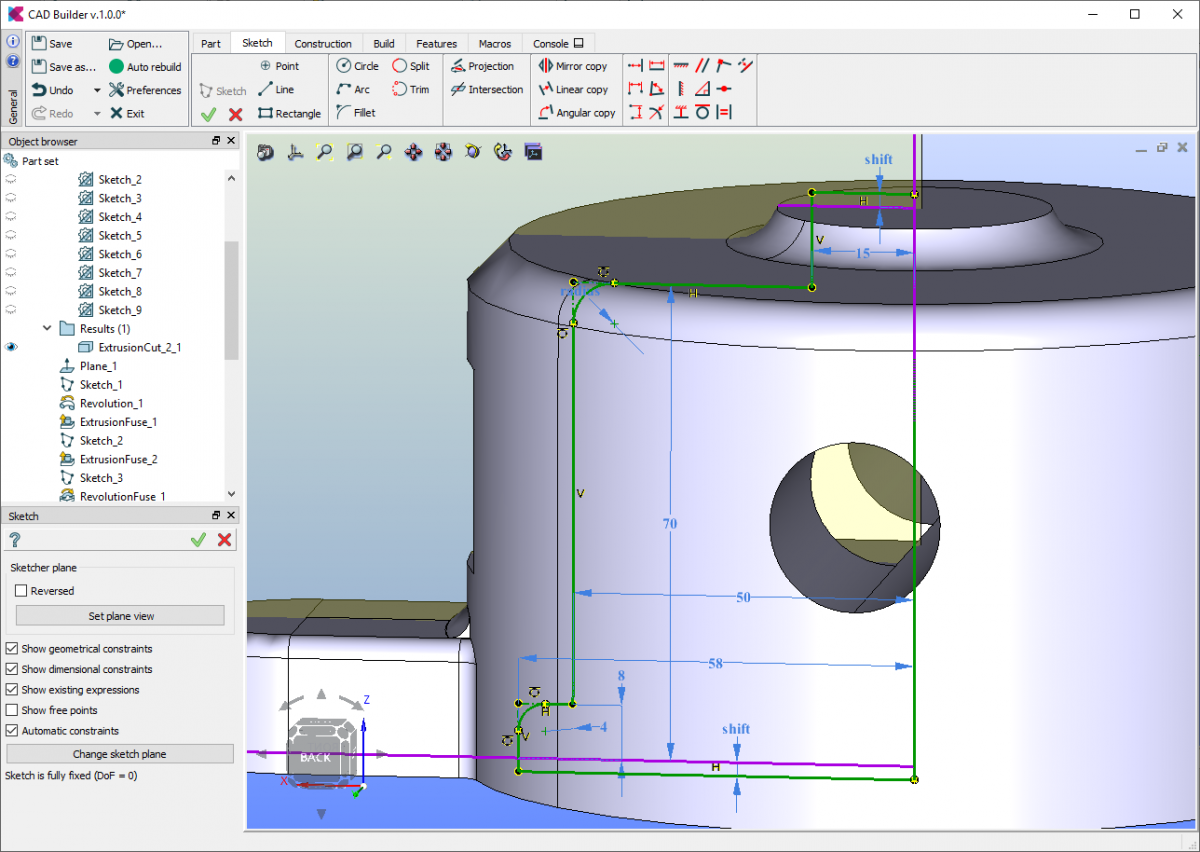1200x852 pixels.
Task: Activate the Mirror copy tool
Action: (x=573, y=66)
